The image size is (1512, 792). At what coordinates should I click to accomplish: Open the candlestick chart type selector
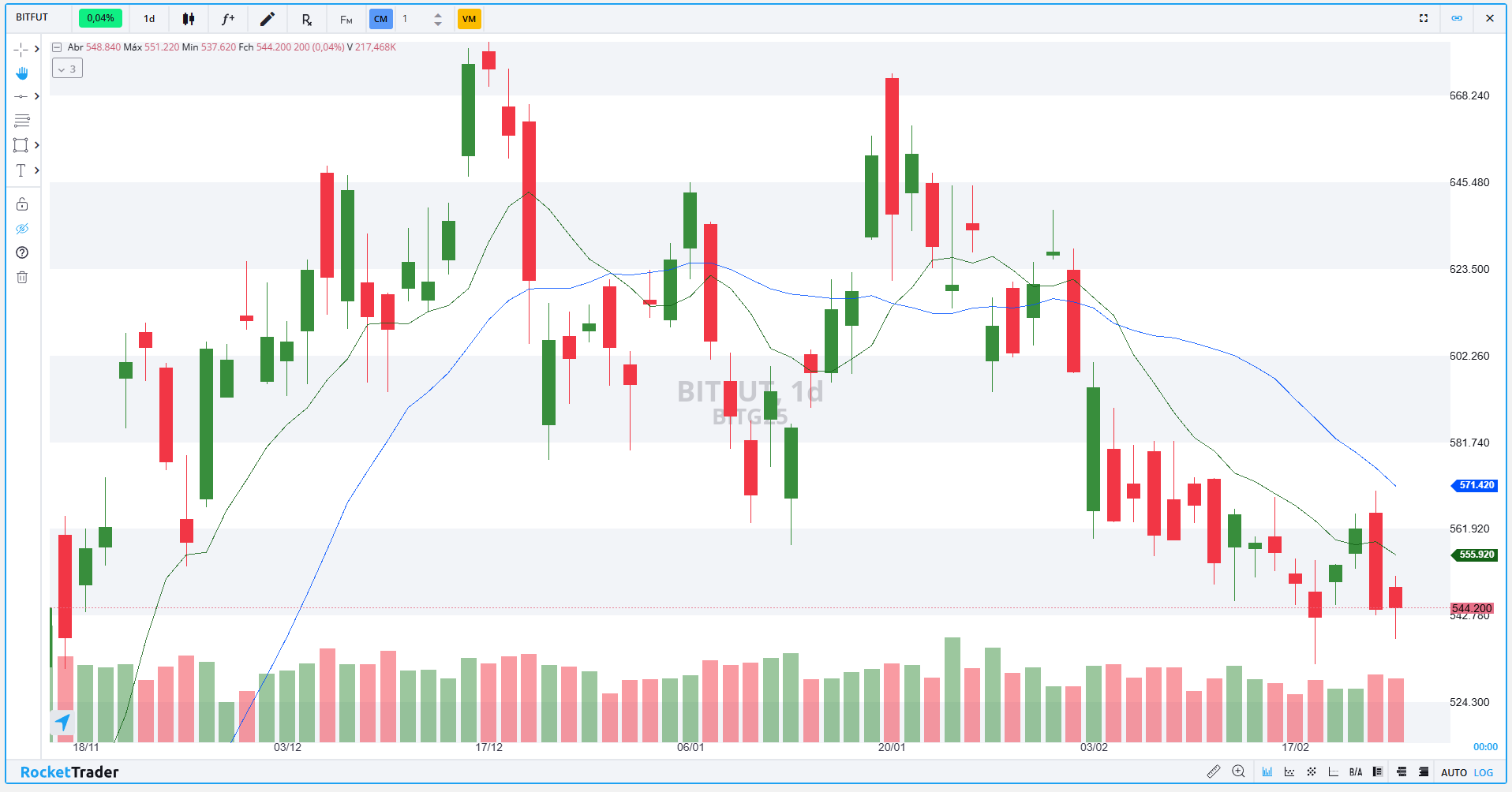tap(189, 19)
